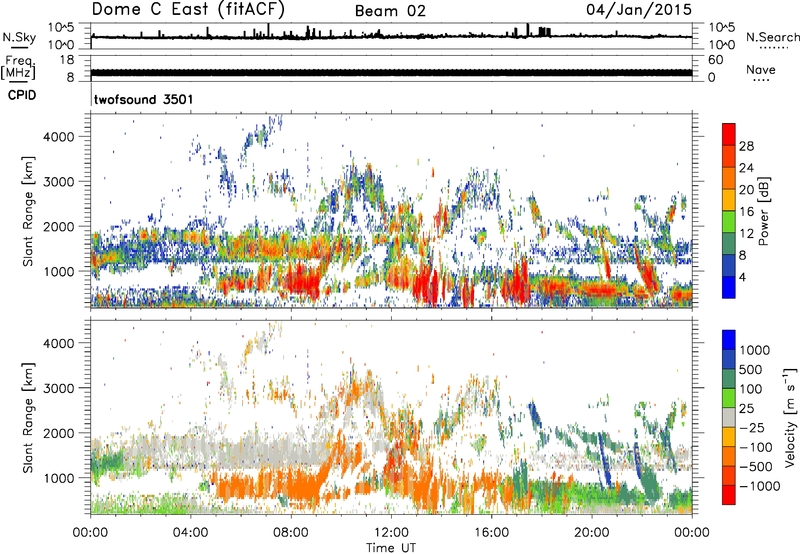Click the date '04/Jan/2015'

tap(639, 9)
